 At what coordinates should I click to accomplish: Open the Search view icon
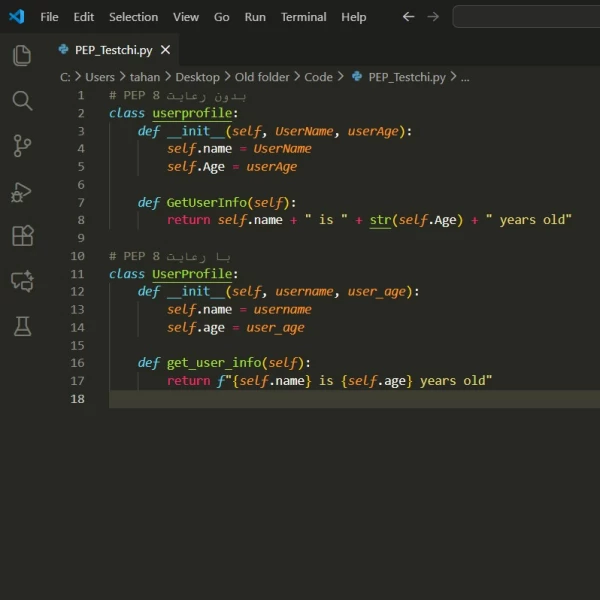[x=22, y=100]
